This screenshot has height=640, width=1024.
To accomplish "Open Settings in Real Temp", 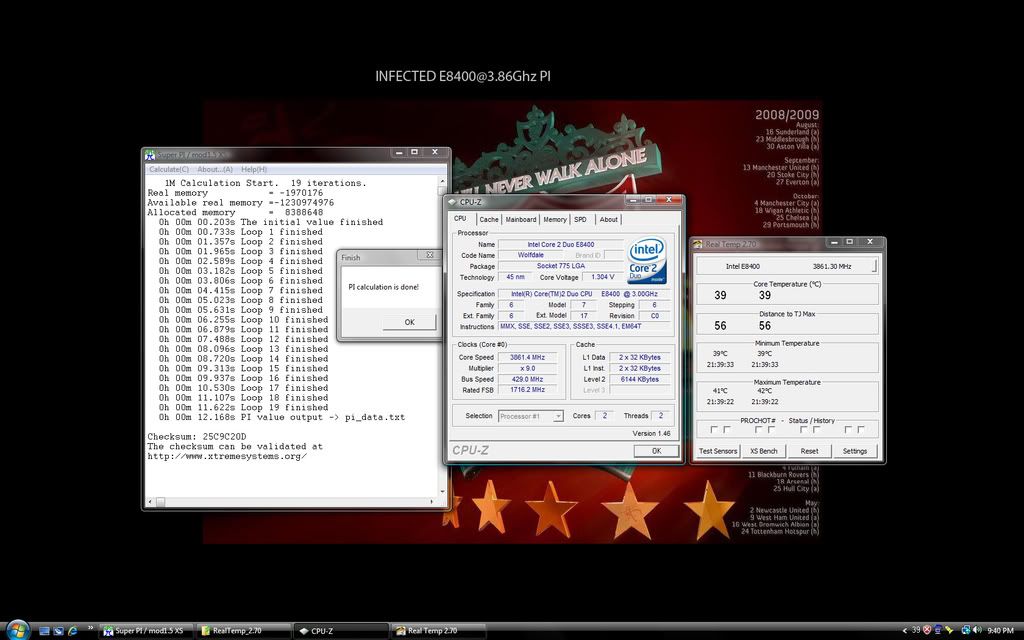I will point(855,451).
